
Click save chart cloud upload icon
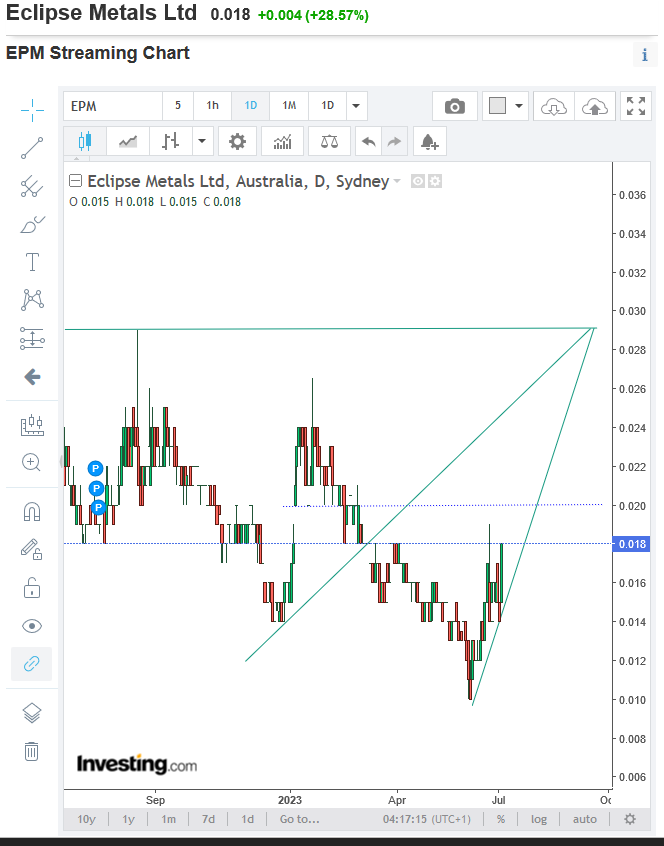(x=594, y=106)
